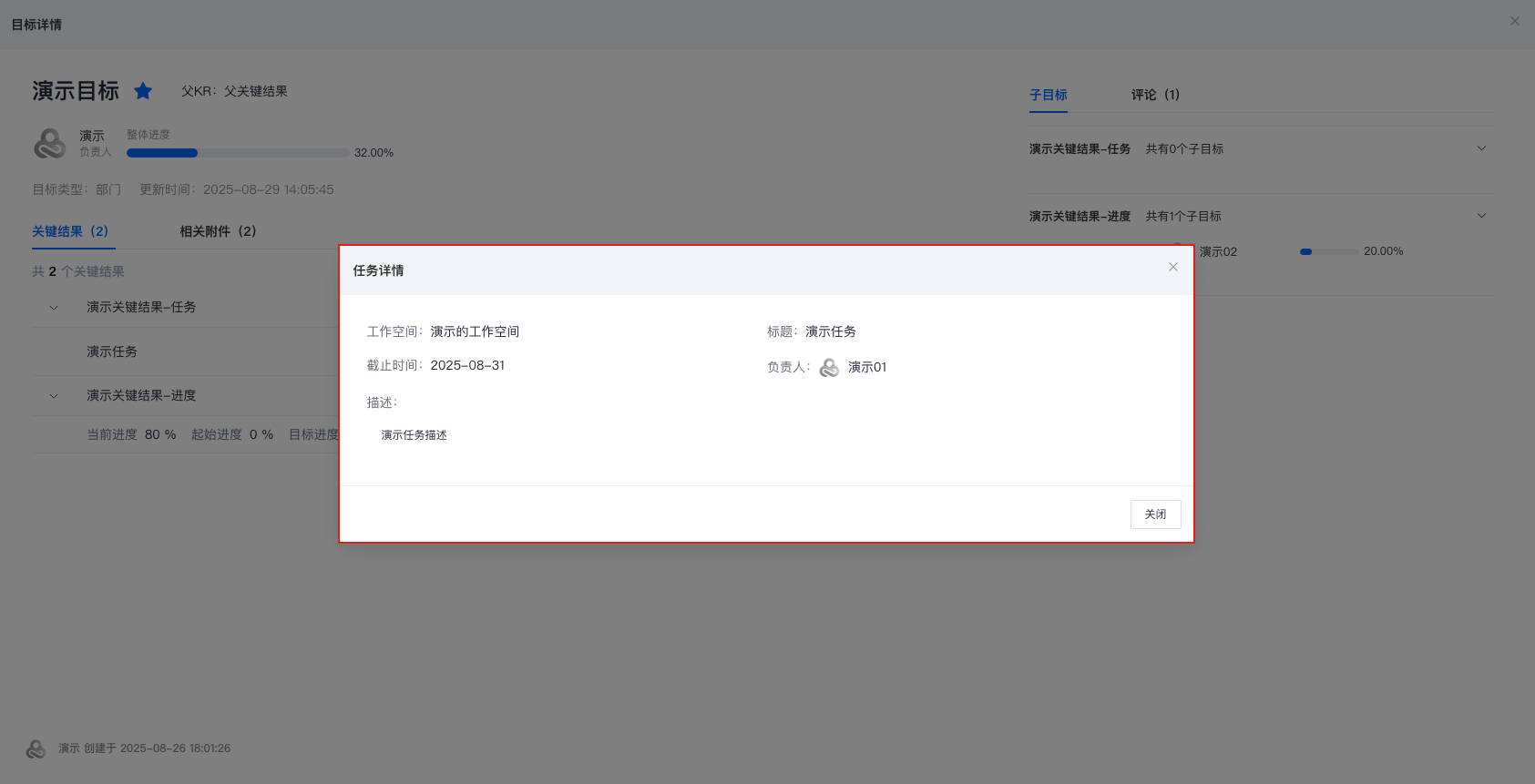Close the 任务详情 dialog with X icon
The image size is (1535, 784).
(1173, 267)
